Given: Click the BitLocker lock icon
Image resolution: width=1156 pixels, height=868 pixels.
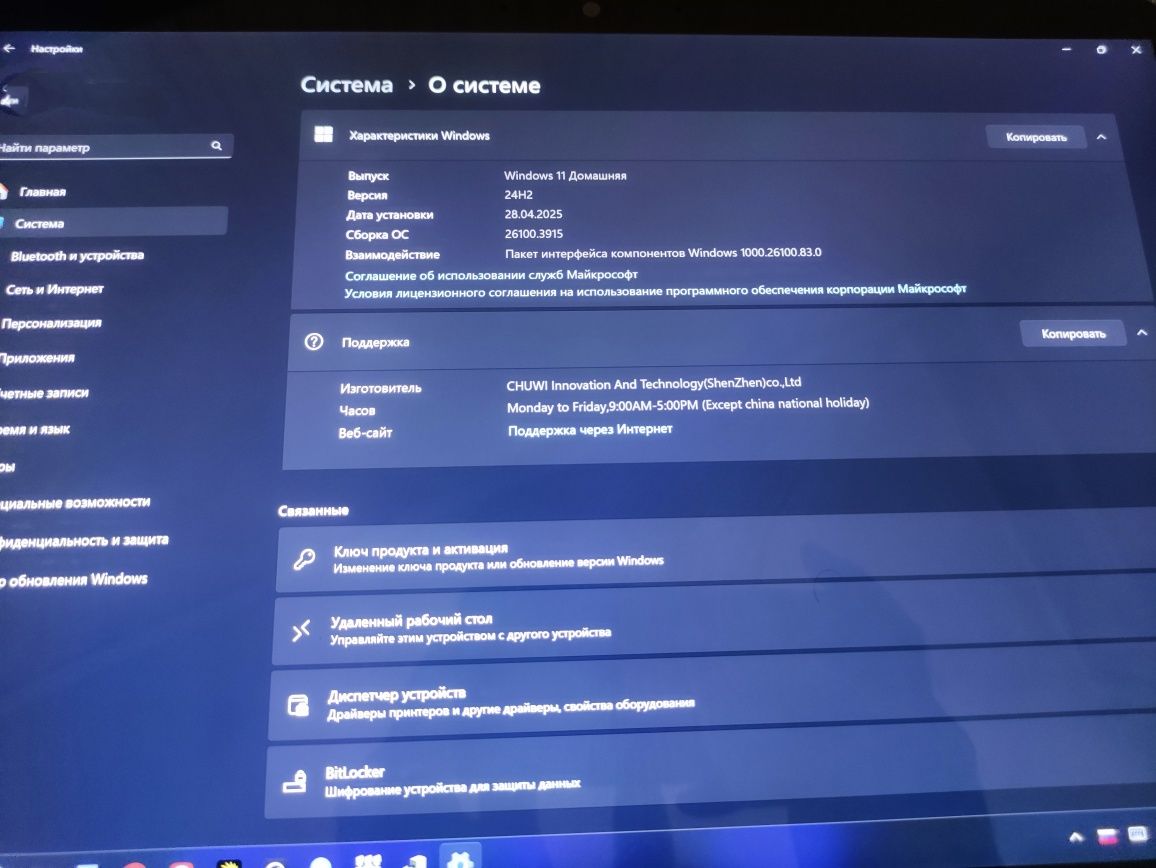Looking at the screenshot, I should (x=295, y=782).
